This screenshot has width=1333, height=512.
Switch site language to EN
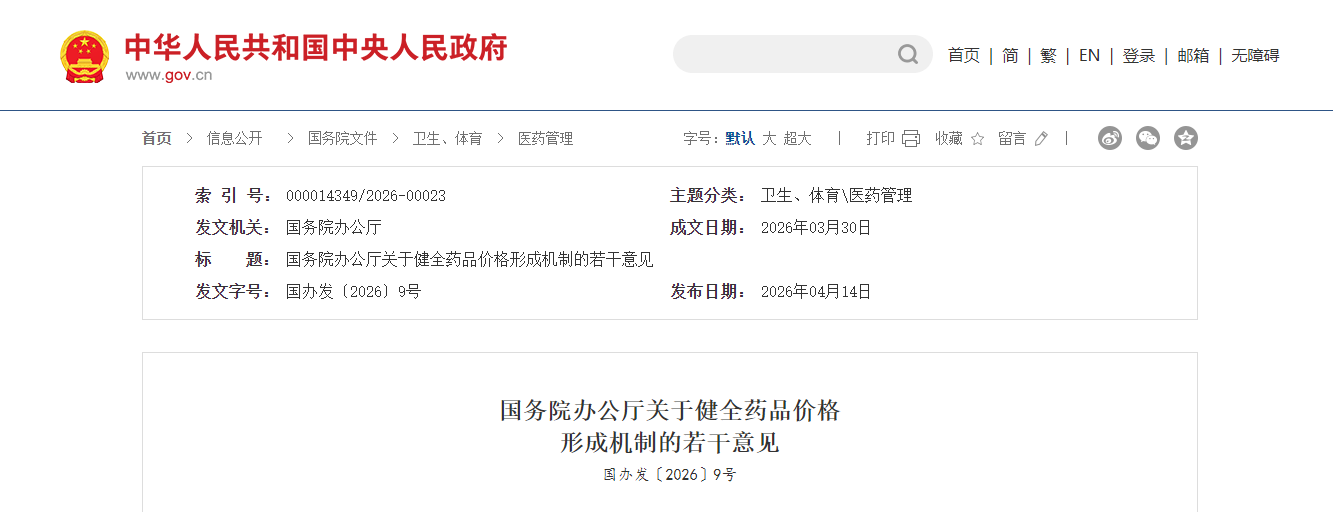1089,56
